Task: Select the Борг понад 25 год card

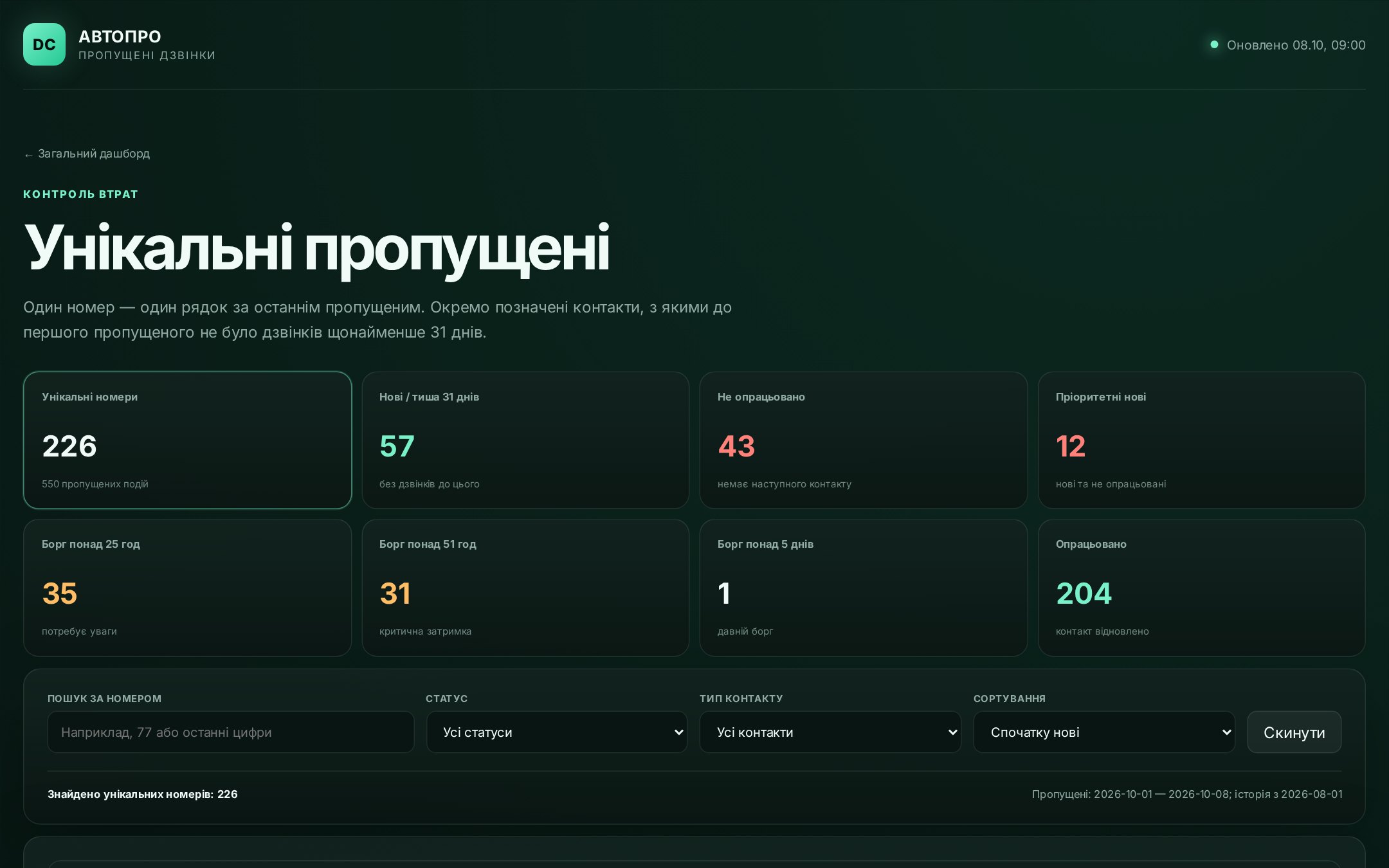Action: (187, 588)
